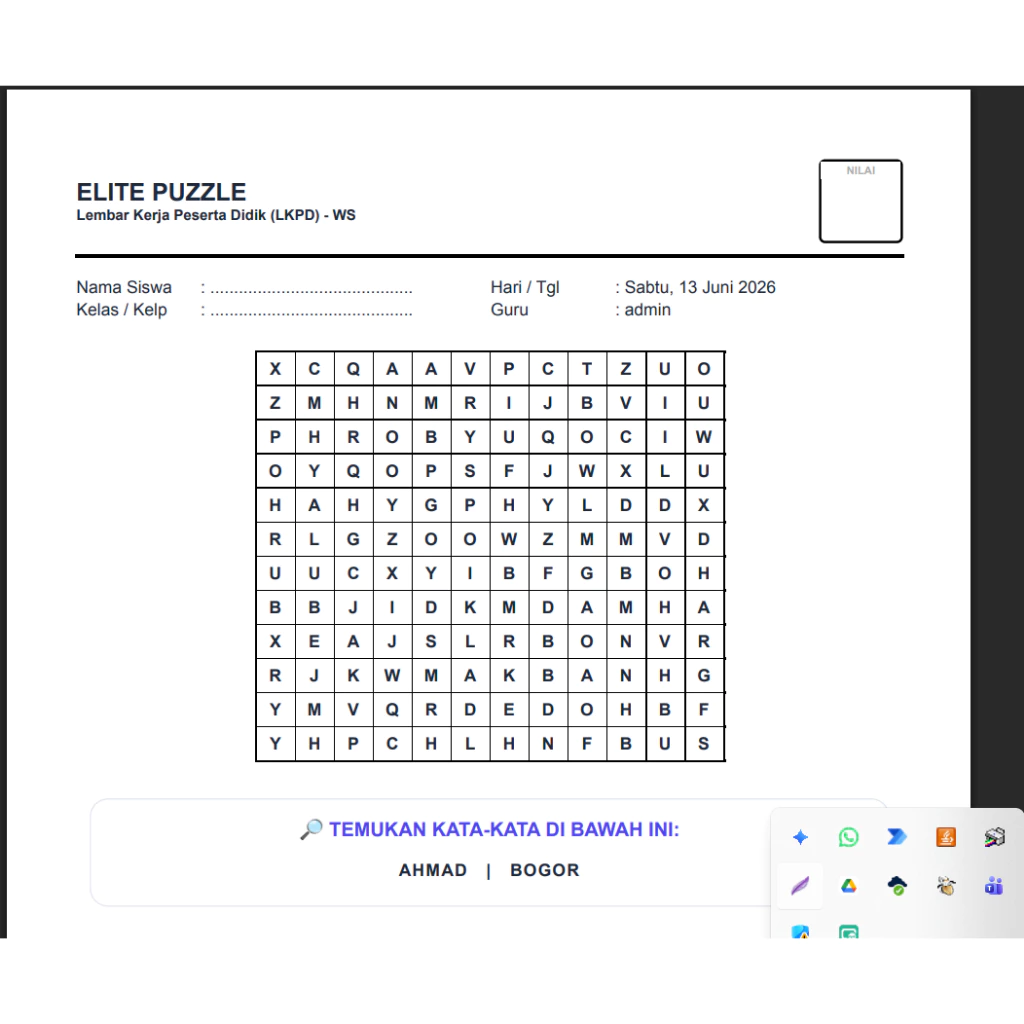Screen dimensions: 1024x1024
Task: Open the orange Java tray icon
Action: coord(946,837)
